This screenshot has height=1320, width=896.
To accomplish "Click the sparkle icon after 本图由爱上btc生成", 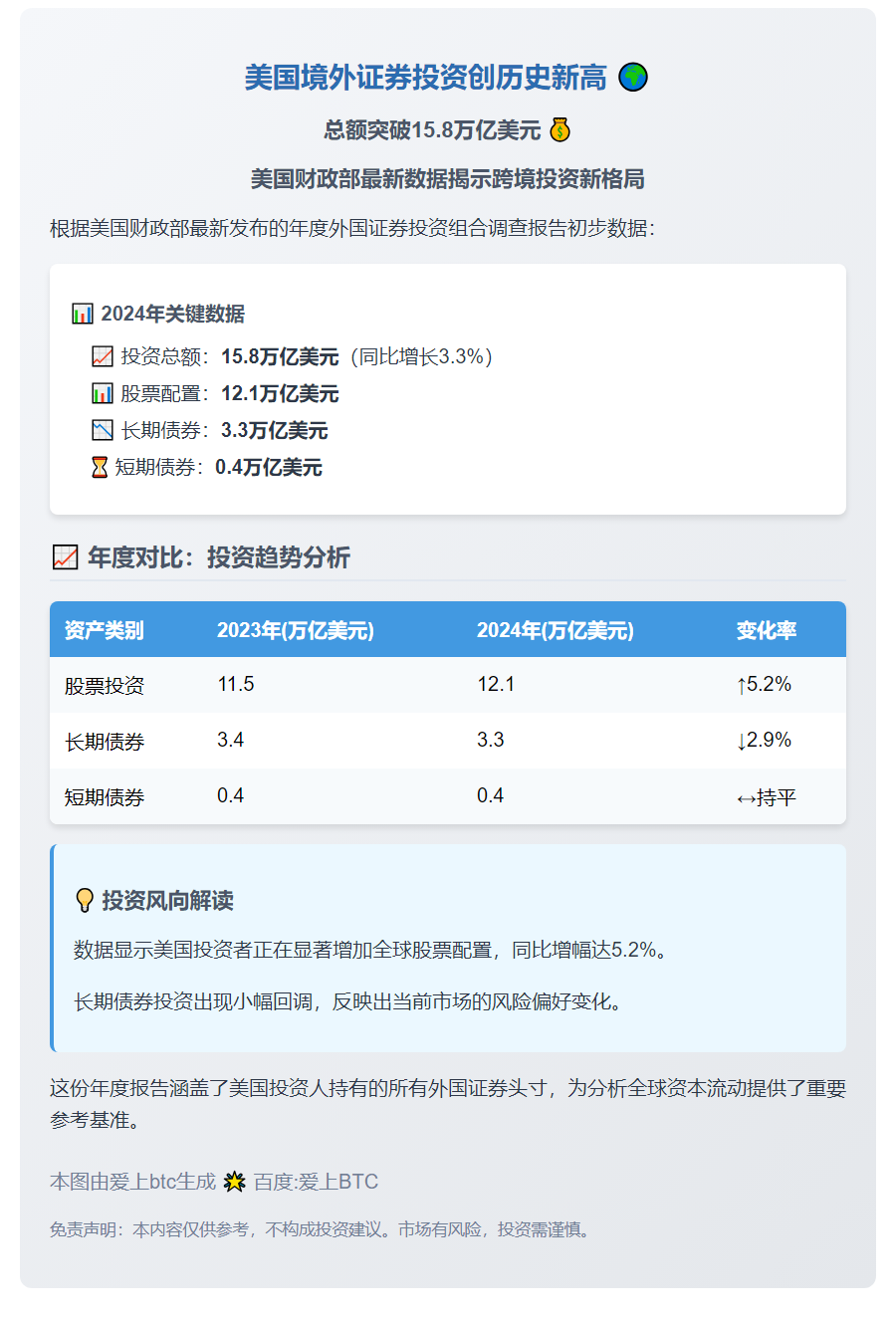I will coord(235,1182).
